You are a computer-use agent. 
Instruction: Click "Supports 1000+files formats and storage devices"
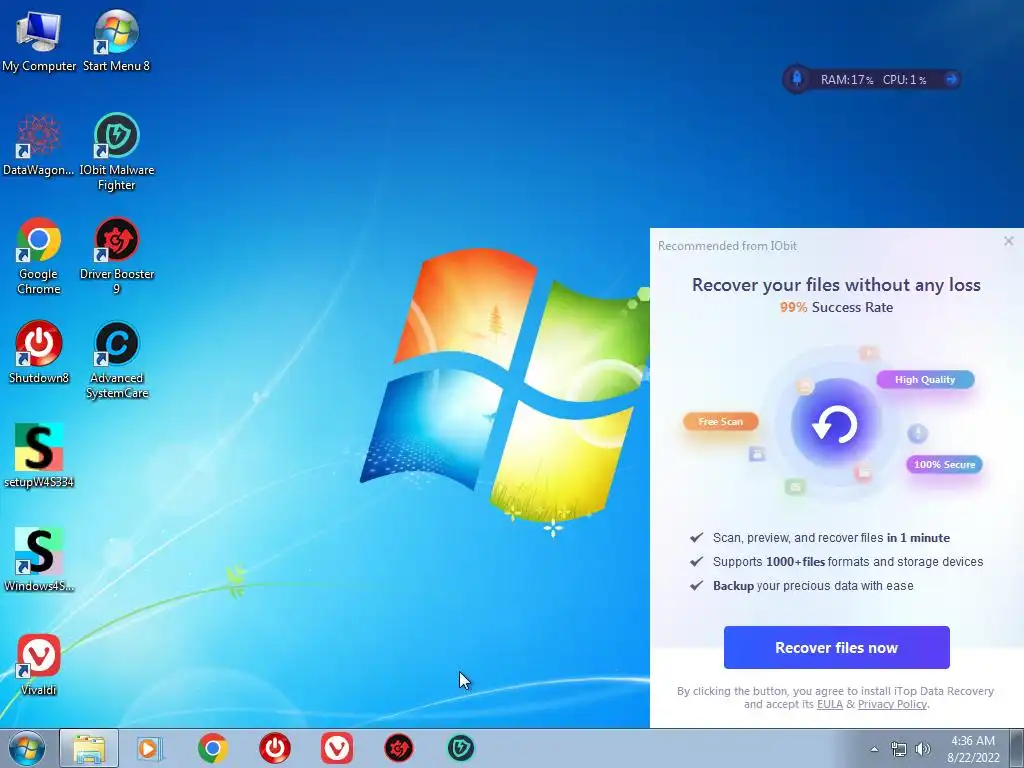coord(848,562)
